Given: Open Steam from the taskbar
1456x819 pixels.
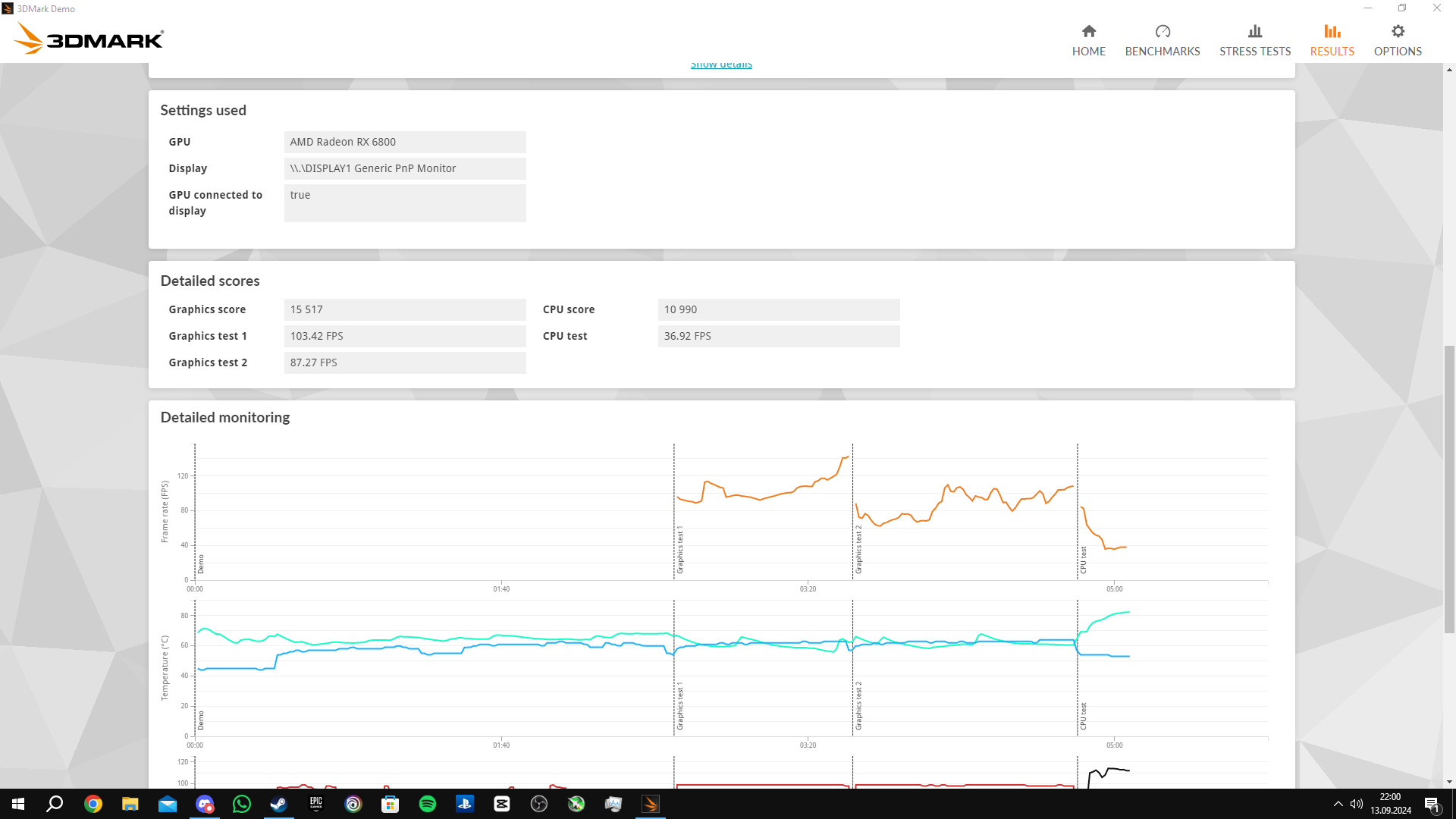Looking at the screenshot, I should pyautogui.click(x=278, y=804).
